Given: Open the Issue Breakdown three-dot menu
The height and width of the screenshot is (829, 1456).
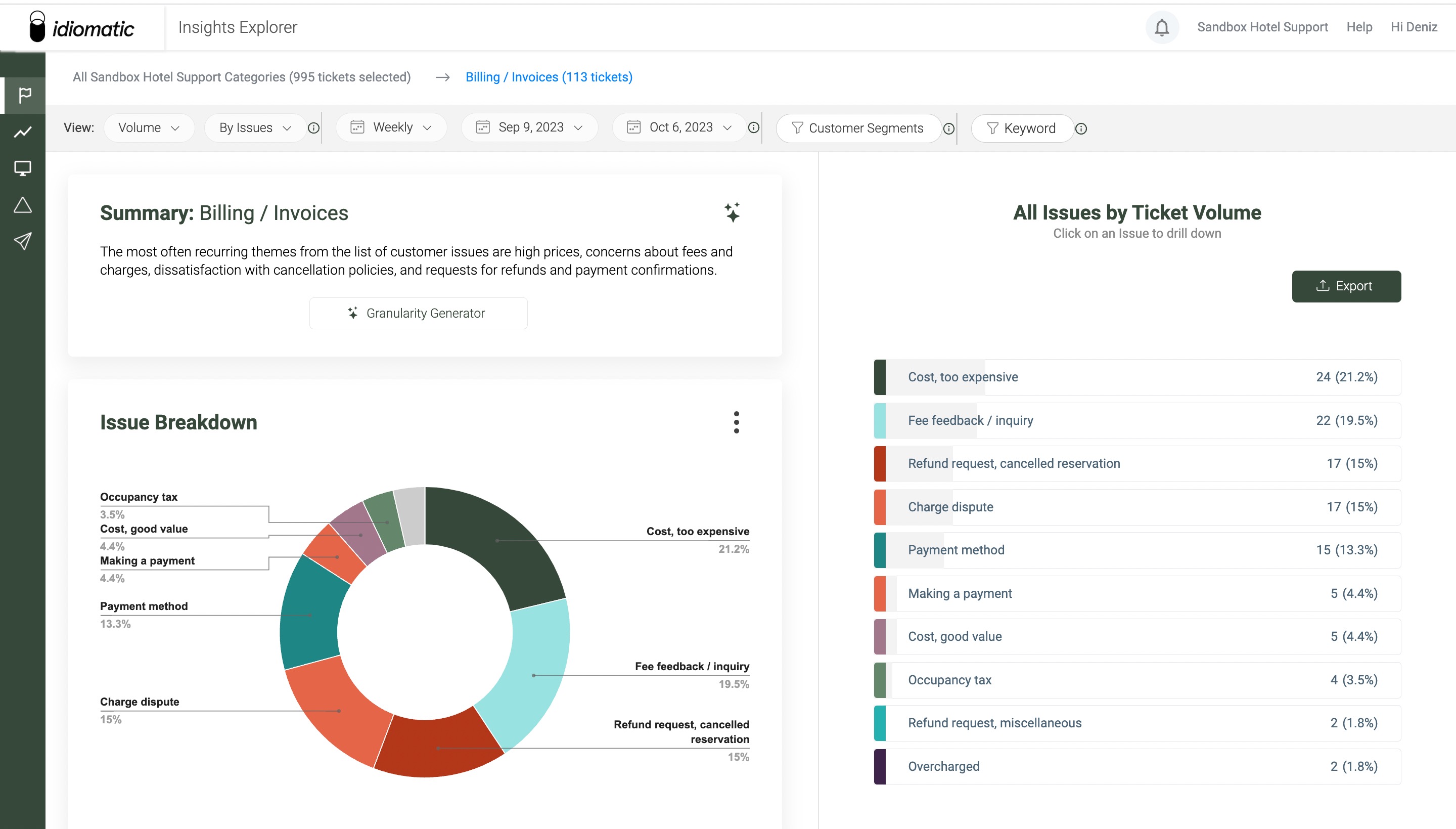Looking at the screenshot, I should point(736,422).
